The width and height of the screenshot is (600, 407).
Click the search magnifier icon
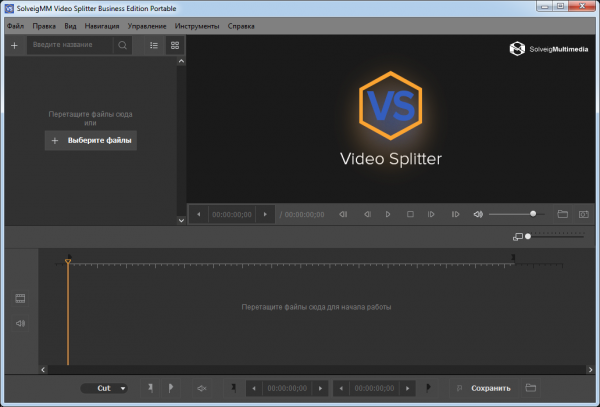[x=122, y=45]
